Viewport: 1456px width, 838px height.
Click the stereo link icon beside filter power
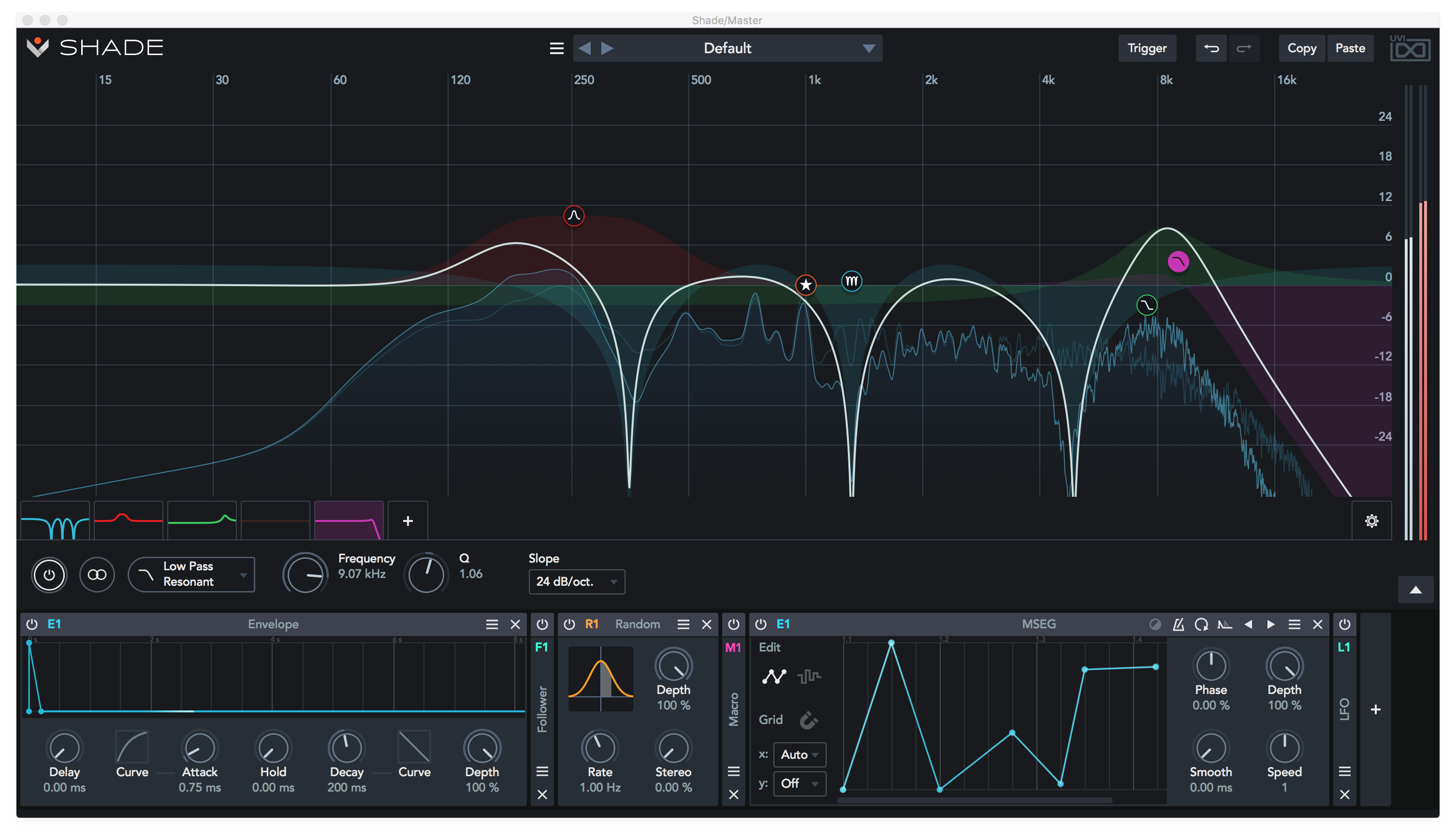pyautogui.click(x=97, y=575)
